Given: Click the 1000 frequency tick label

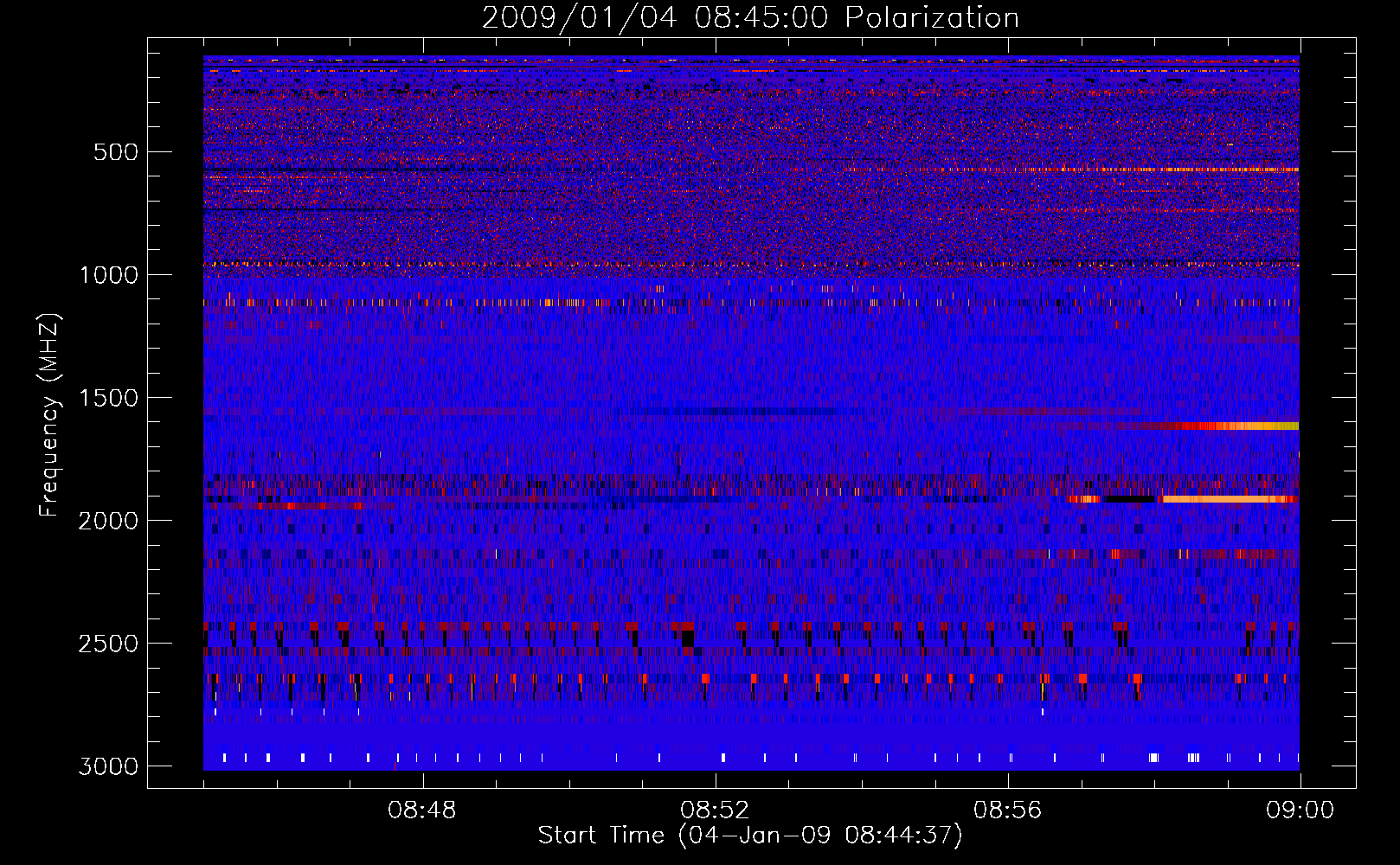Looking at the screenshot, I should 109,275.
